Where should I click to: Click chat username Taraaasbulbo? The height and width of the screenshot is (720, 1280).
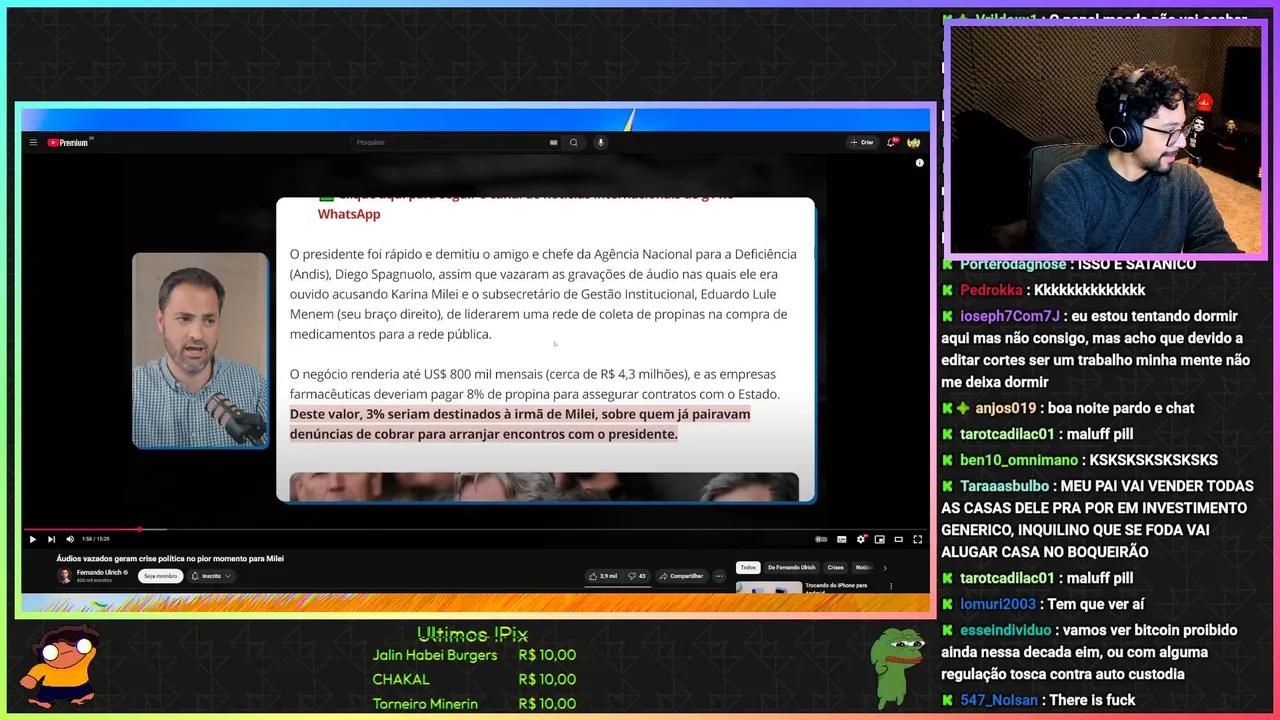pos(1004,486)
